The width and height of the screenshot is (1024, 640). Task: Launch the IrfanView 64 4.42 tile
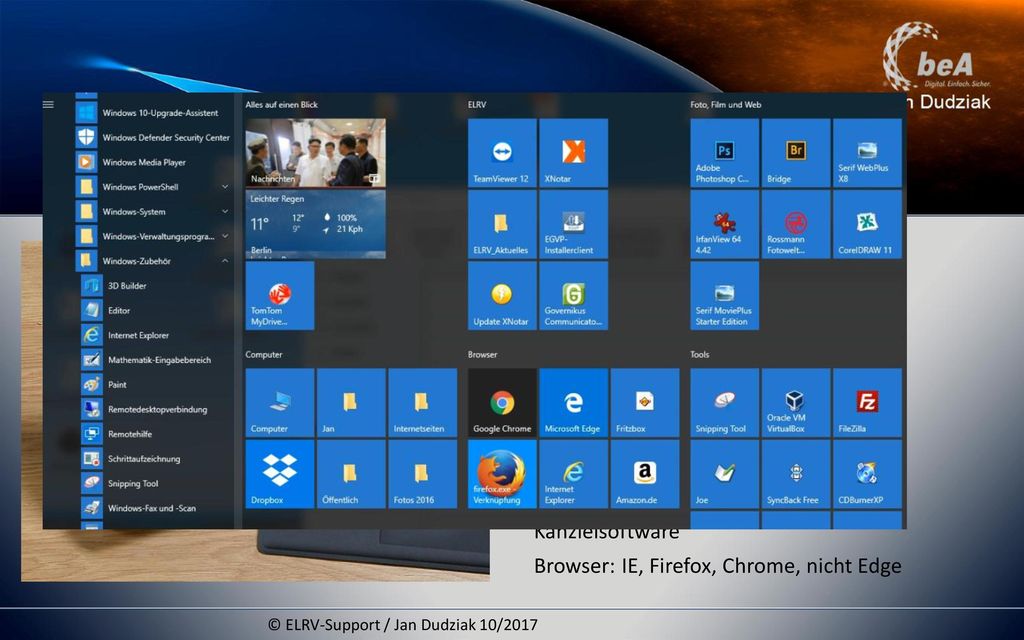tap(725, 224)
